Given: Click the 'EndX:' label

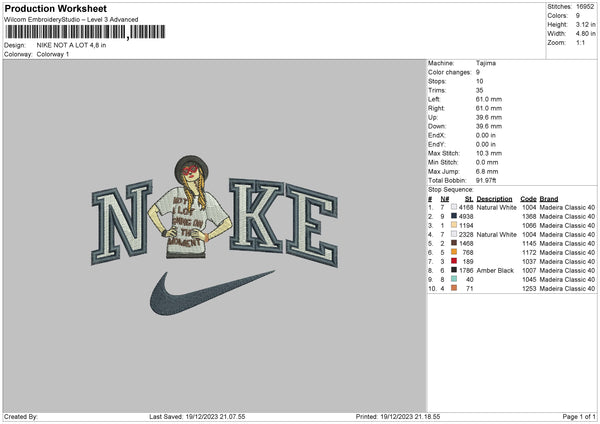Looking at the screenshot, I should pos(437,135).
